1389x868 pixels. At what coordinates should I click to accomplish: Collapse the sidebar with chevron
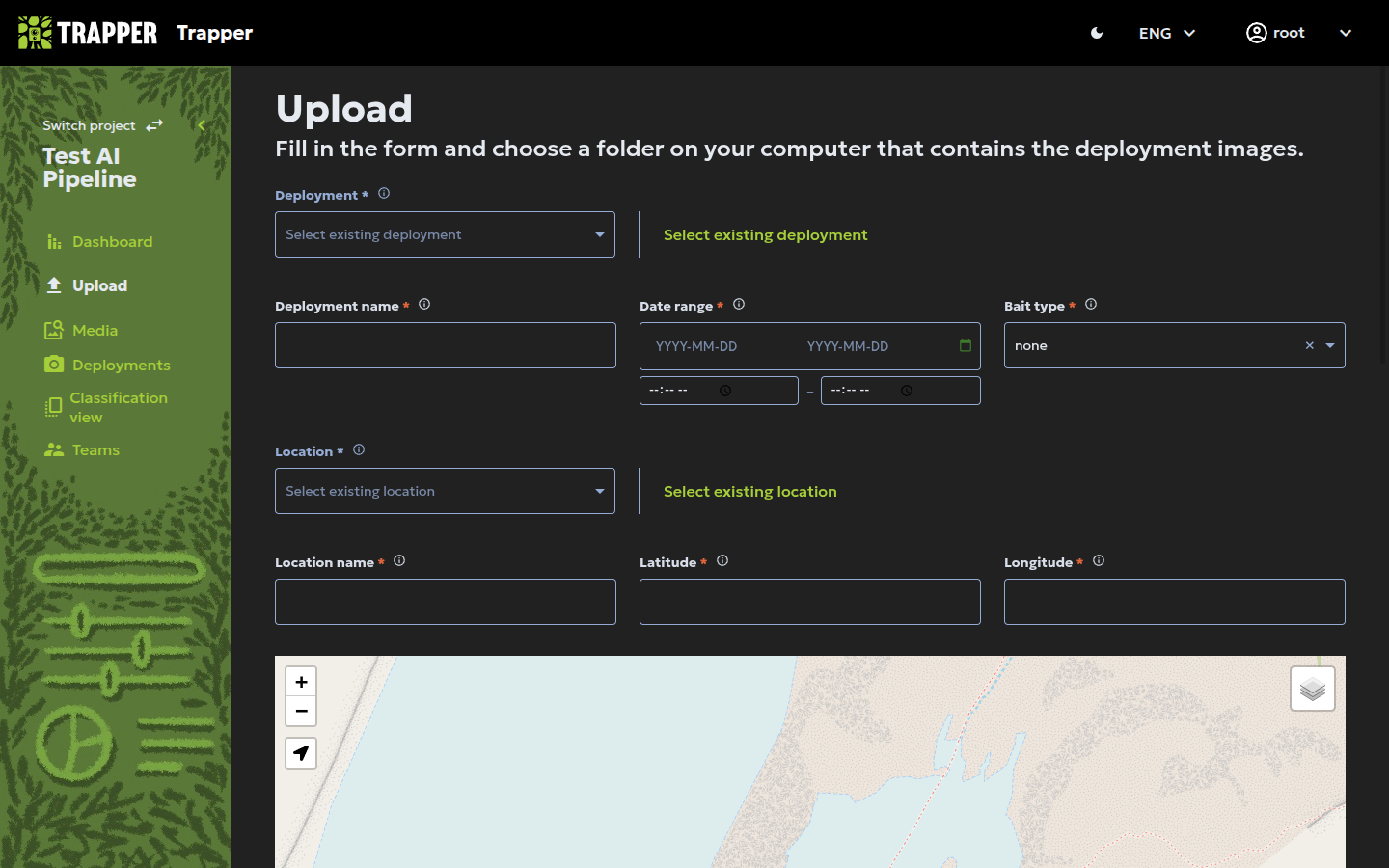coord(202,125)
